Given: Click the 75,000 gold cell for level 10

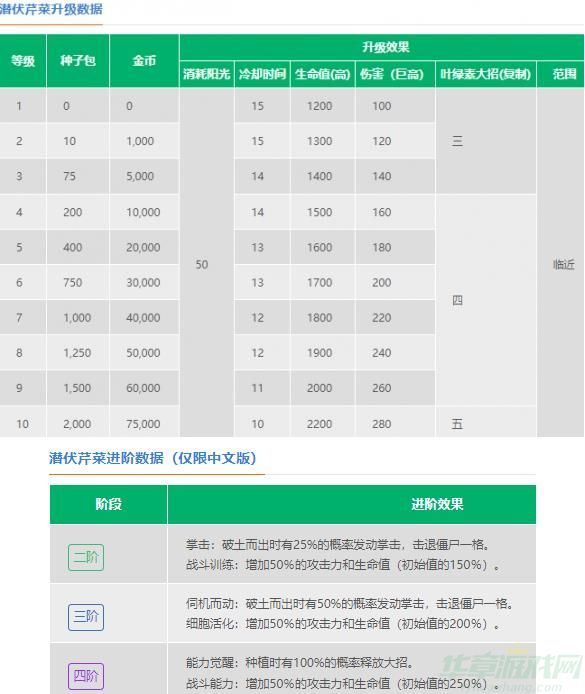Looking at the screenshot, I should [143, 424].
